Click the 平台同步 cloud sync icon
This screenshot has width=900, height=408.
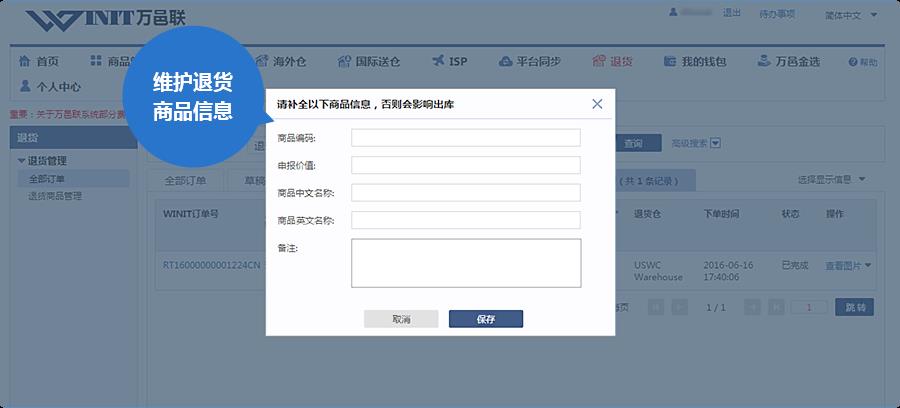(505, 61)
